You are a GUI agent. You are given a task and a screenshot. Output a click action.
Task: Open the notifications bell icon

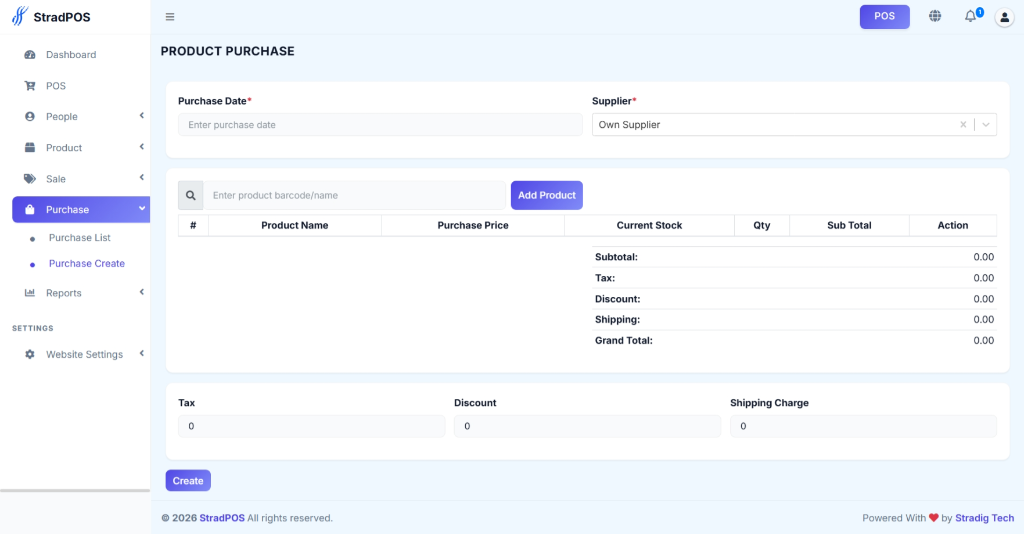[970, 16]
